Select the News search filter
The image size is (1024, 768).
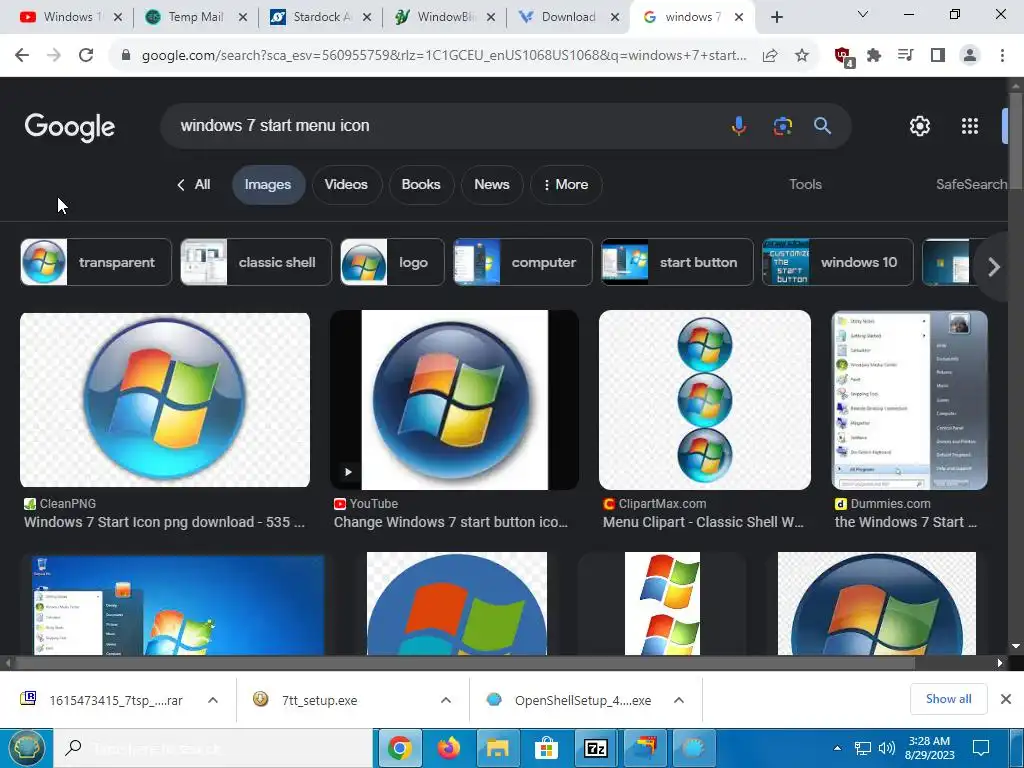[492, 184]
